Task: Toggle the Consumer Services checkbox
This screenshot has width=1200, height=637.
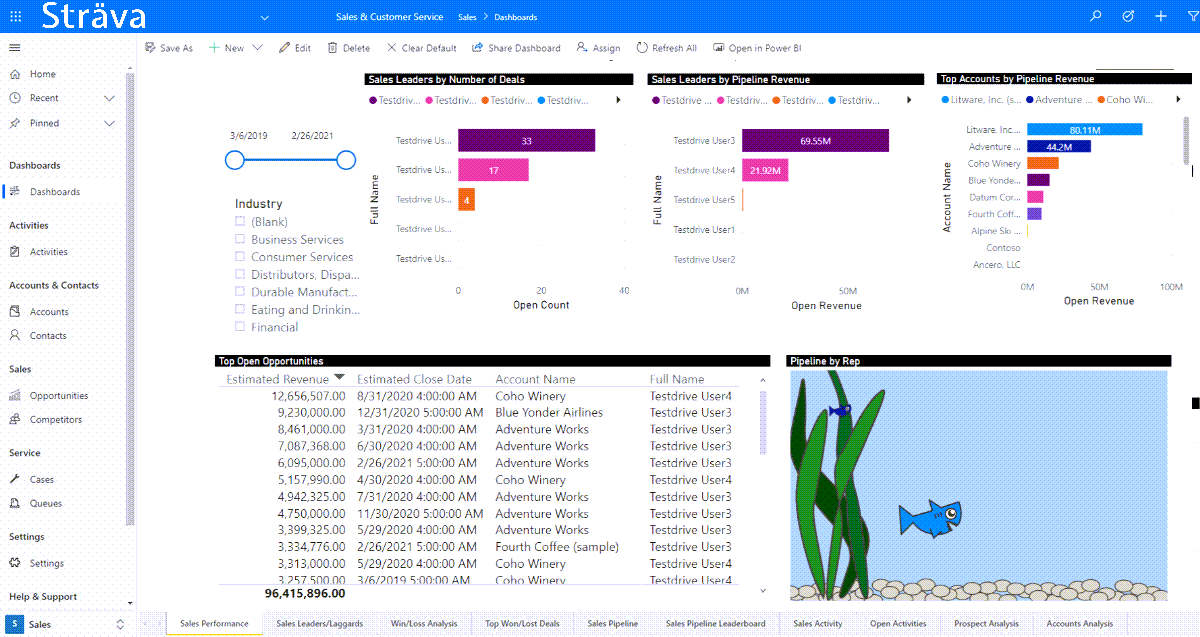Action: [240, 257]
